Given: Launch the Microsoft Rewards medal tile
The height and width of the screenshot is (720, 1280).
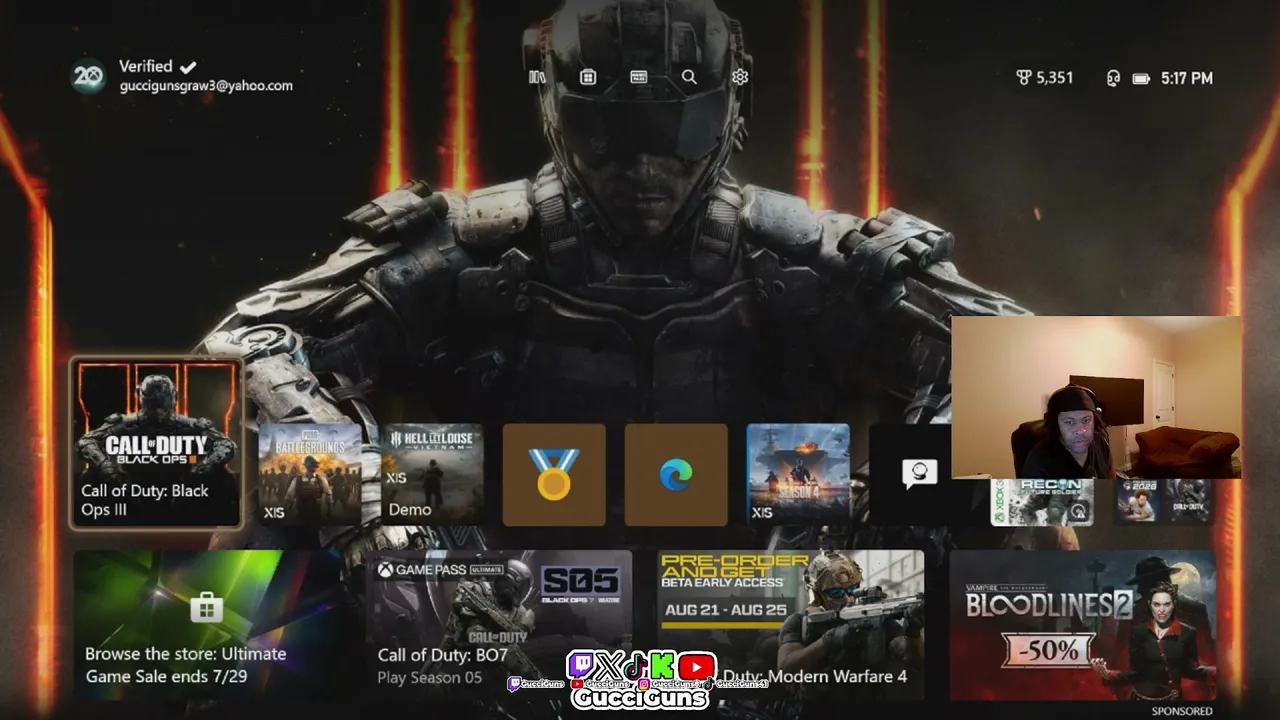Looking at the screenshot, I should (554, 474).
